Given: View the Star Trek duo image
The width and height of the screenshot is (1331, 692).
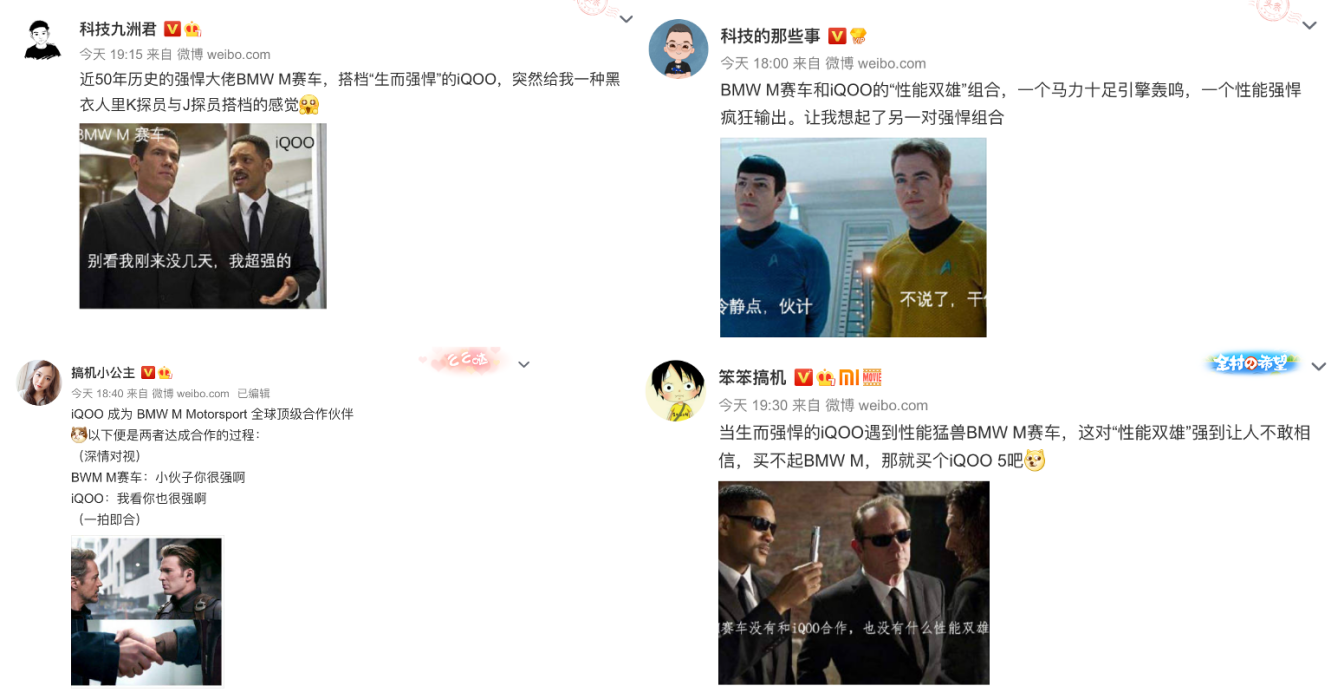Looking at the screenshot, I should pos(853,238).
